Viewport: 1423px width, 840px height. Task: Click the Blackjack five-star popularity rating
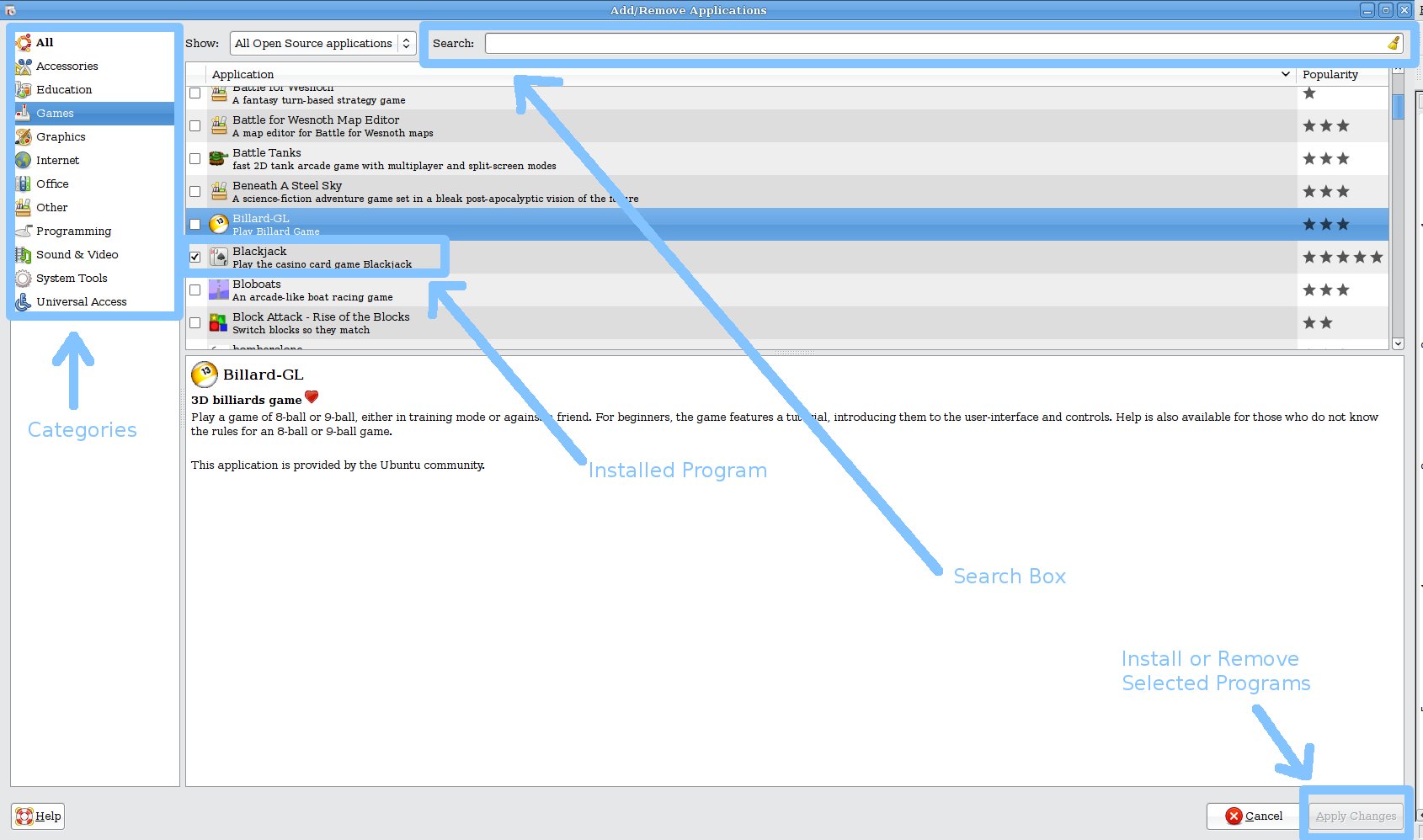(x=1342, y=257)
